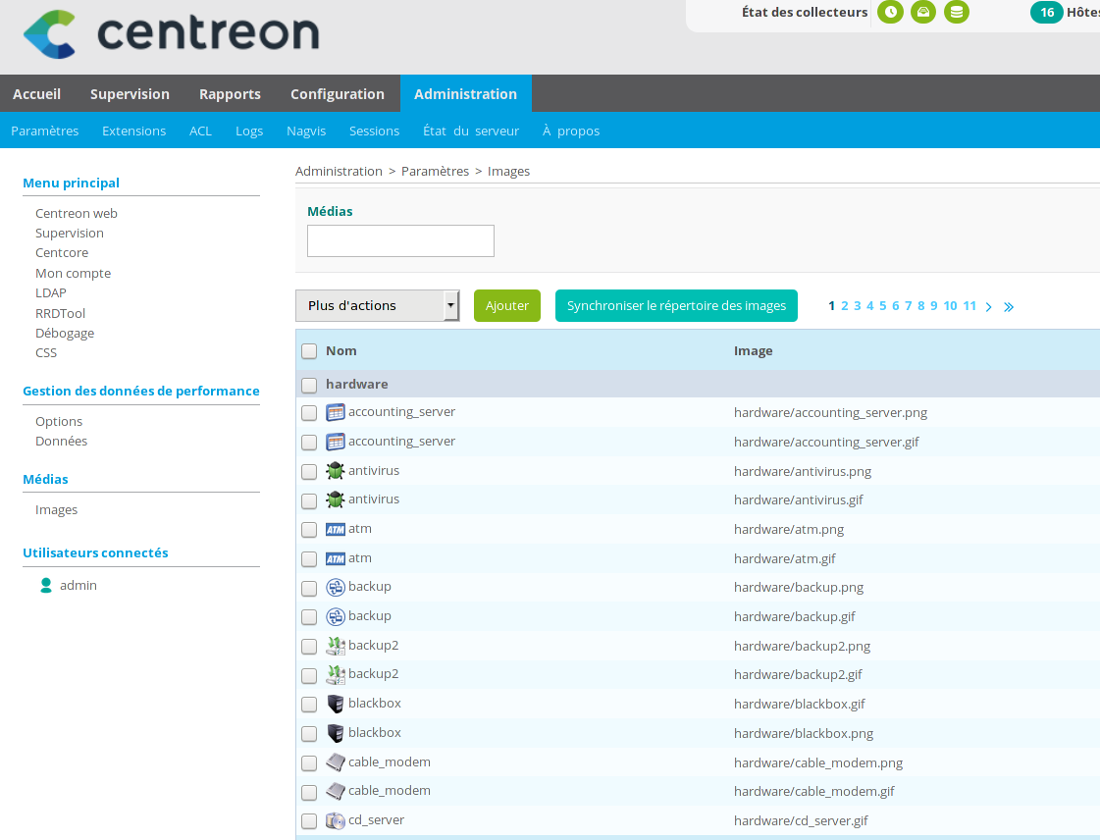Screen dimensions: 1100x840
Task: Click the last page double-chevron
Action: pyautogui.click(x=1009, y=306)
